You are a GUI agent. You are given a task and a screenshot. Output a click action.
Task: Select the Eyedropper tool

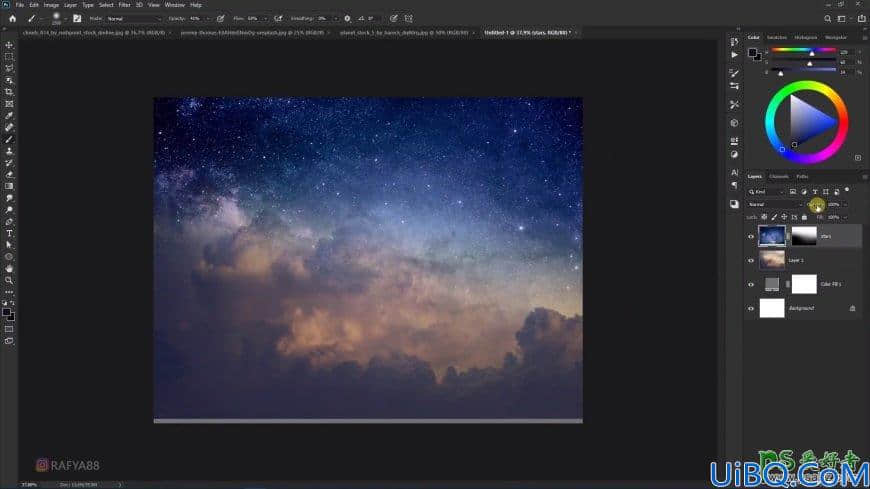9,115
